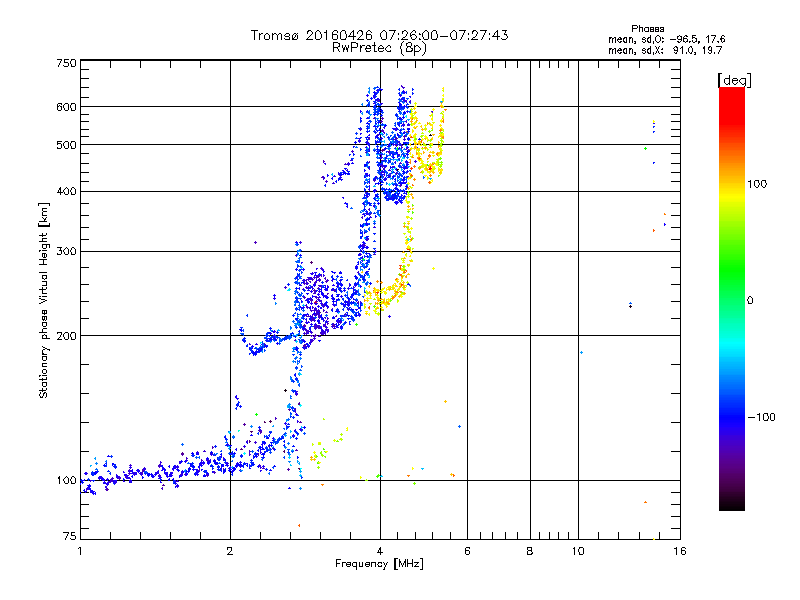Screen dimensions: 800x600
Task: Click the 'Stationary phase Virtual Height [km]' axis title
Action: coord(43,300)
